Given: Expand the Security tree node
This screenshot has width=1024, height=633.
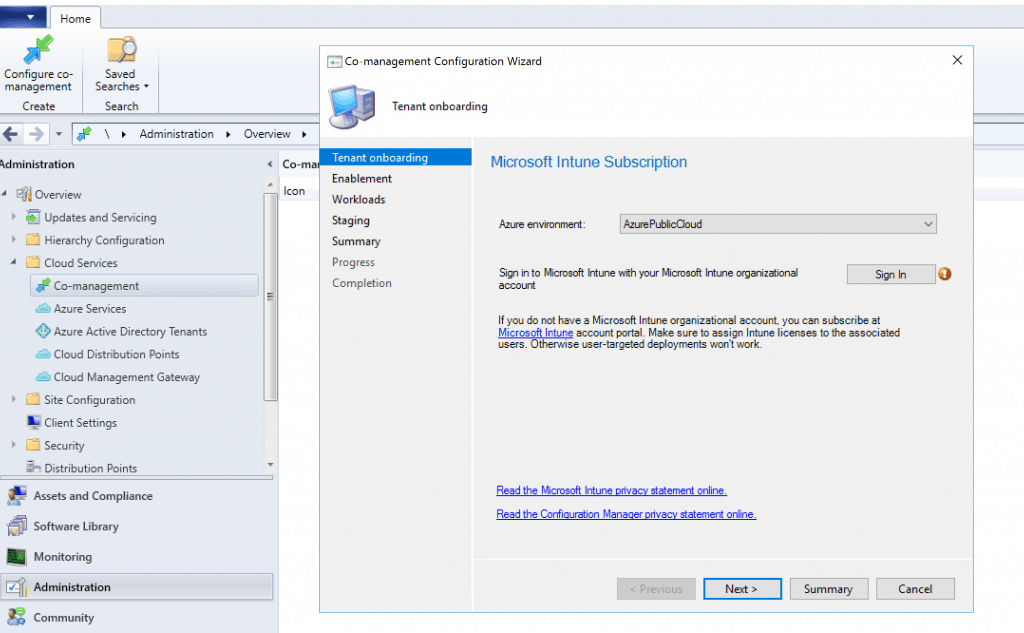Looking at the screenshot, I should (13, 444).
